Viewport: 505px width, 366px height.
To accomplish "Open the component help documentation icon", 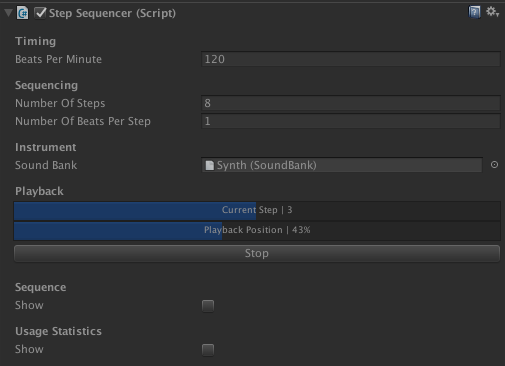I will click(x=474, y=12).
